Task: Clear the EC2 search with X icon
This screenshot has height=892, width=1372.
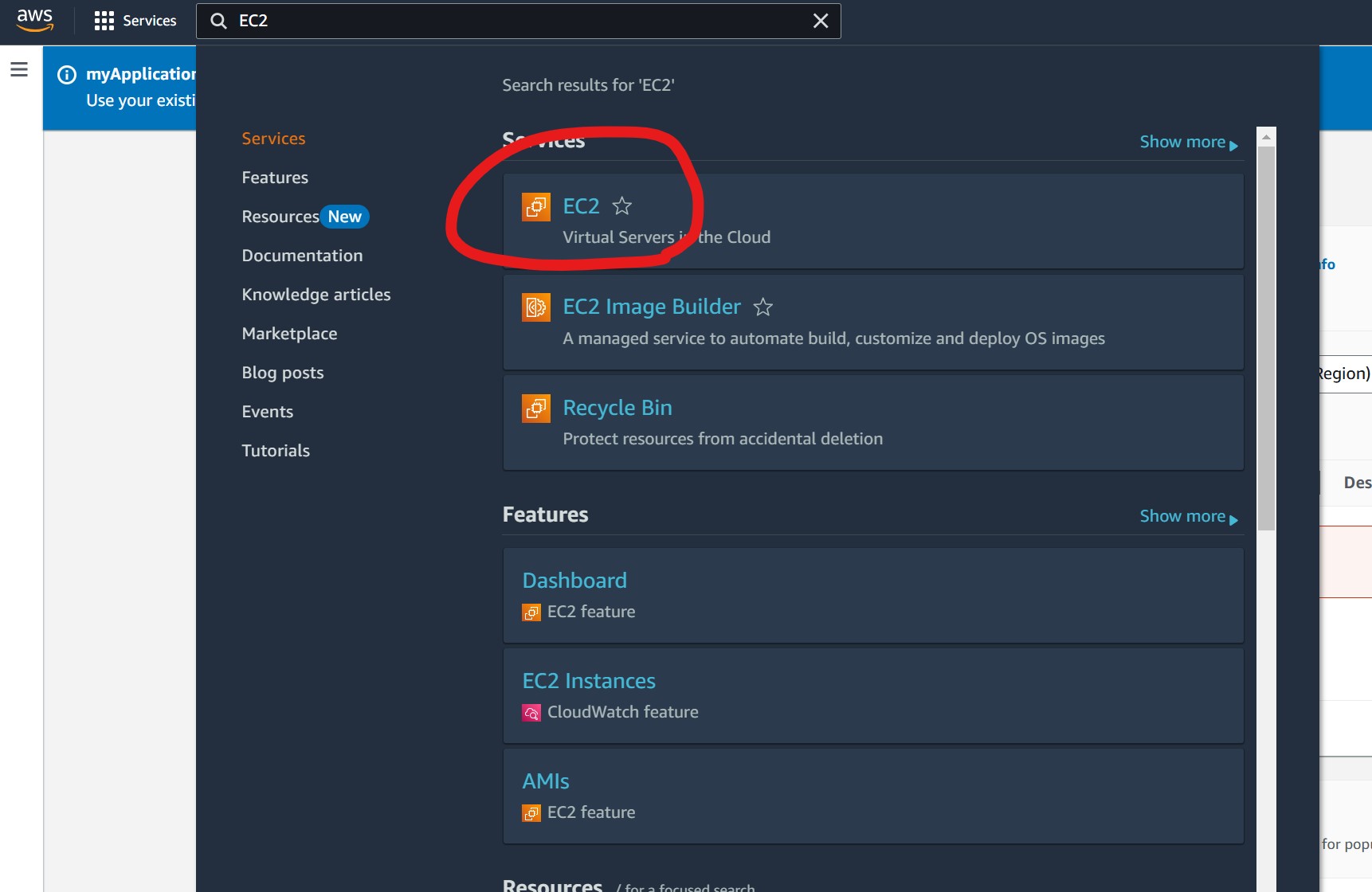Action: click(821, 21)
